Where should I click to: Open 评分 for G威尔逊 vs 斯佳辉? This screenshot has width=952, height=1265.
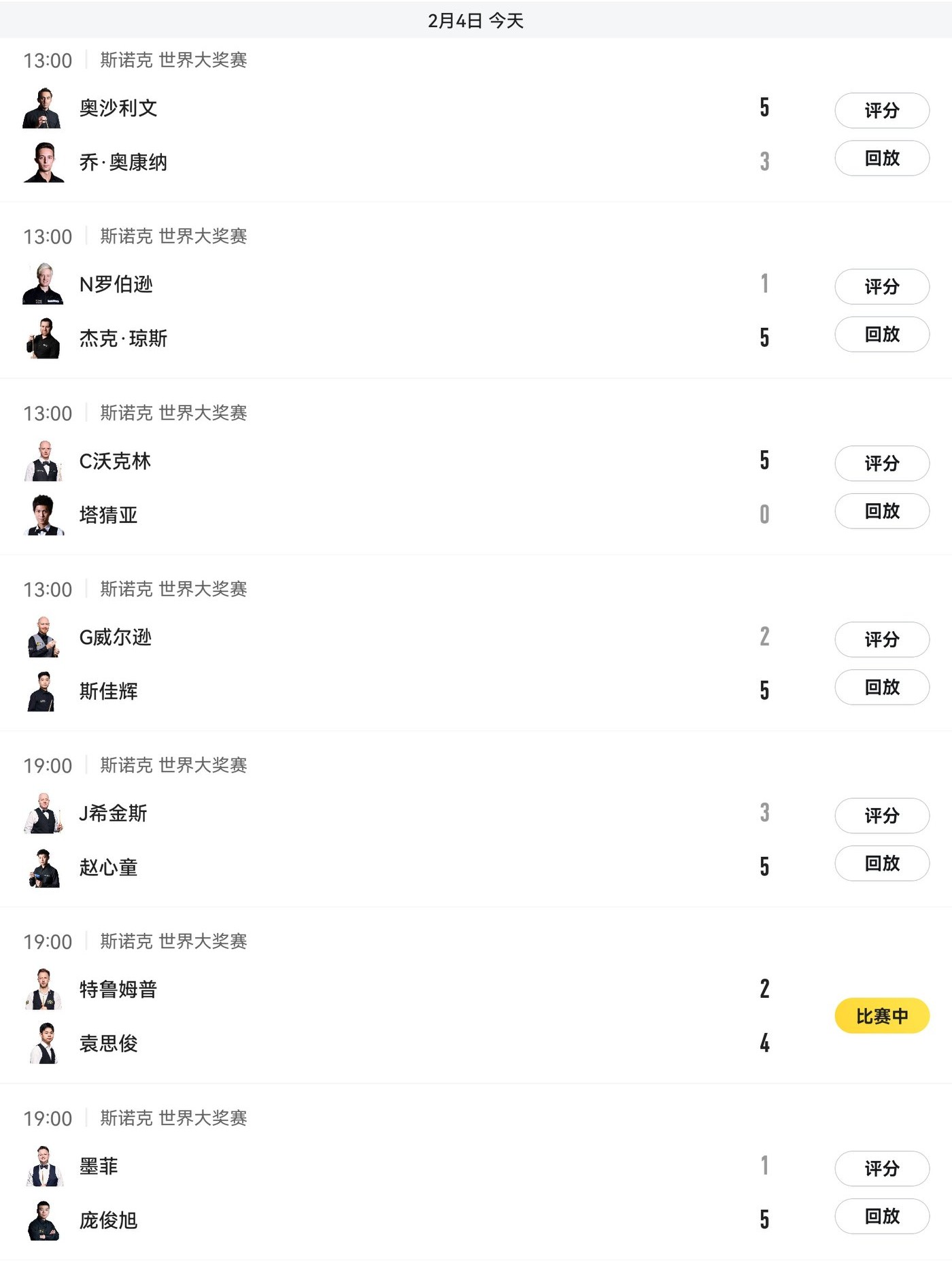881,639
